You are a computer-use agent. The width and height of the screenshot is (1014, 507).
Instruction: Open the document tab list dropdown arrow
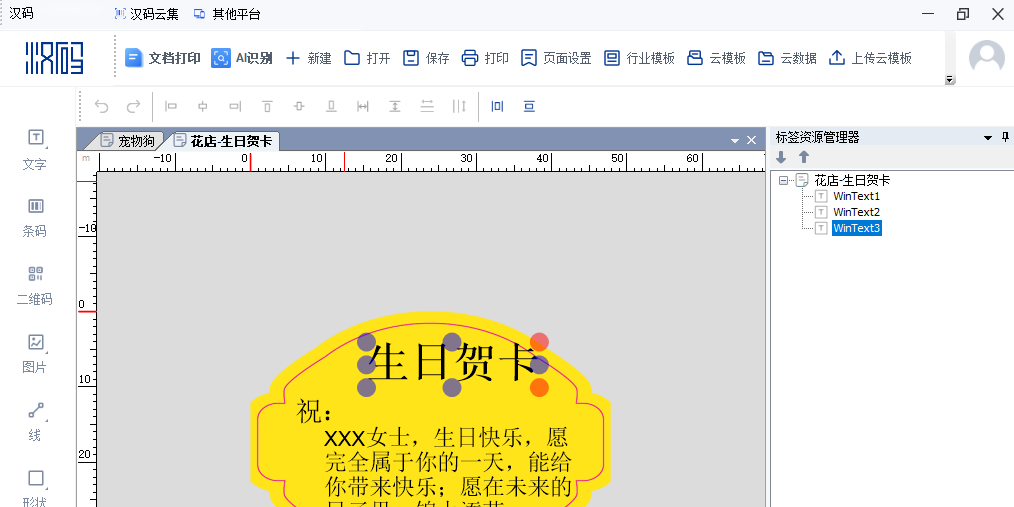point(735,140)
